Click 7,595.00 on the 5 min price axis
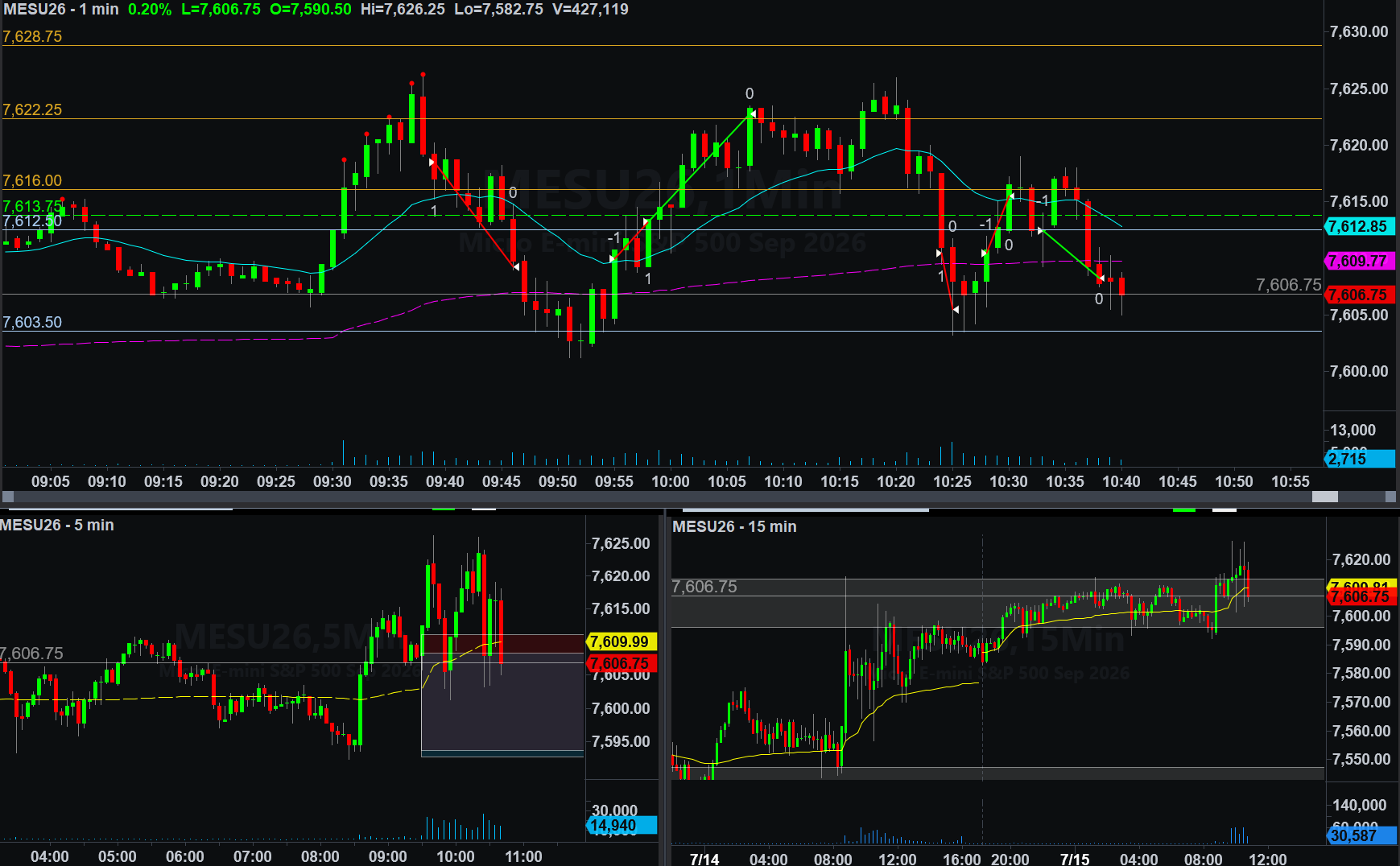 click(x=621, y=741)
